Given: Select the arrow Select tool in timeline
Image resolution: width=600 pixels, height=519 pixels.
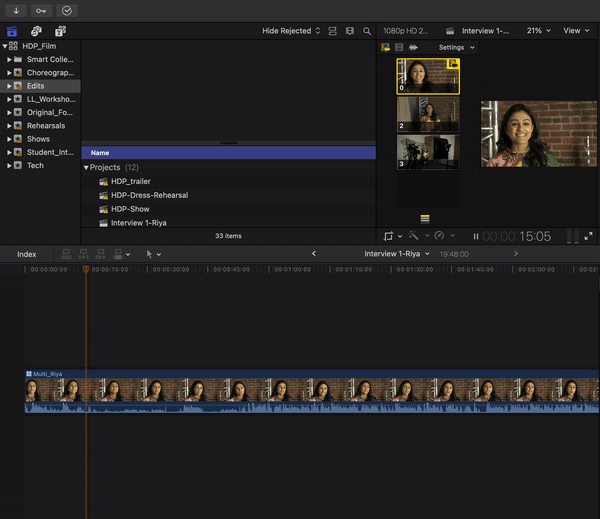Looking at the screenshot, I should point(150,254).
